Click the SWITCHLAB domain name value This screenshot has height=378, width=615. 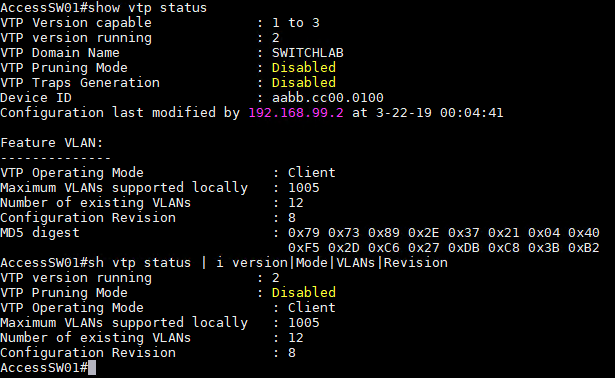coord(308,53)
